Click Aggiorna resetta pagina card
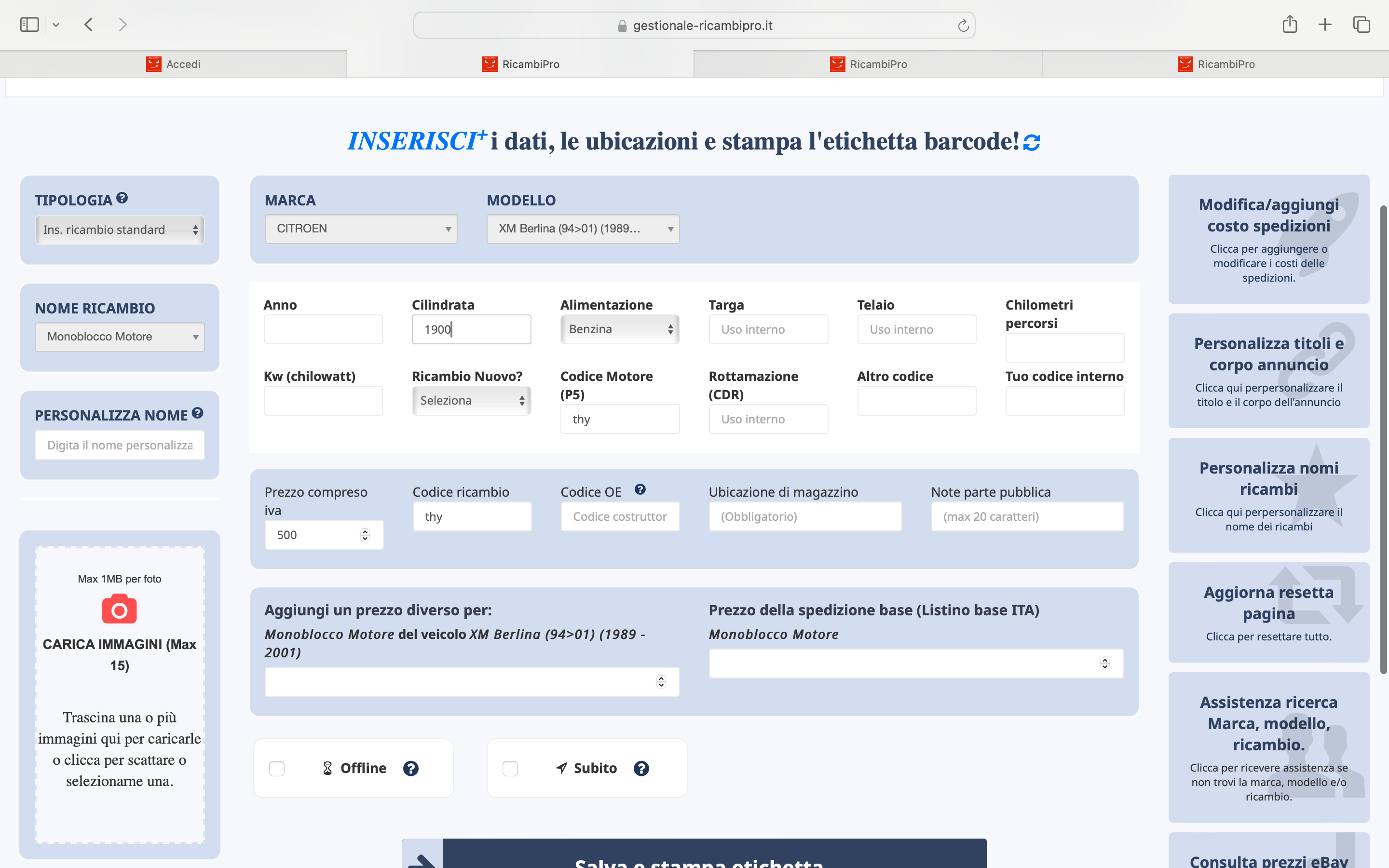The width and height of the screenshot is (1389, 868). point(1268,612)
